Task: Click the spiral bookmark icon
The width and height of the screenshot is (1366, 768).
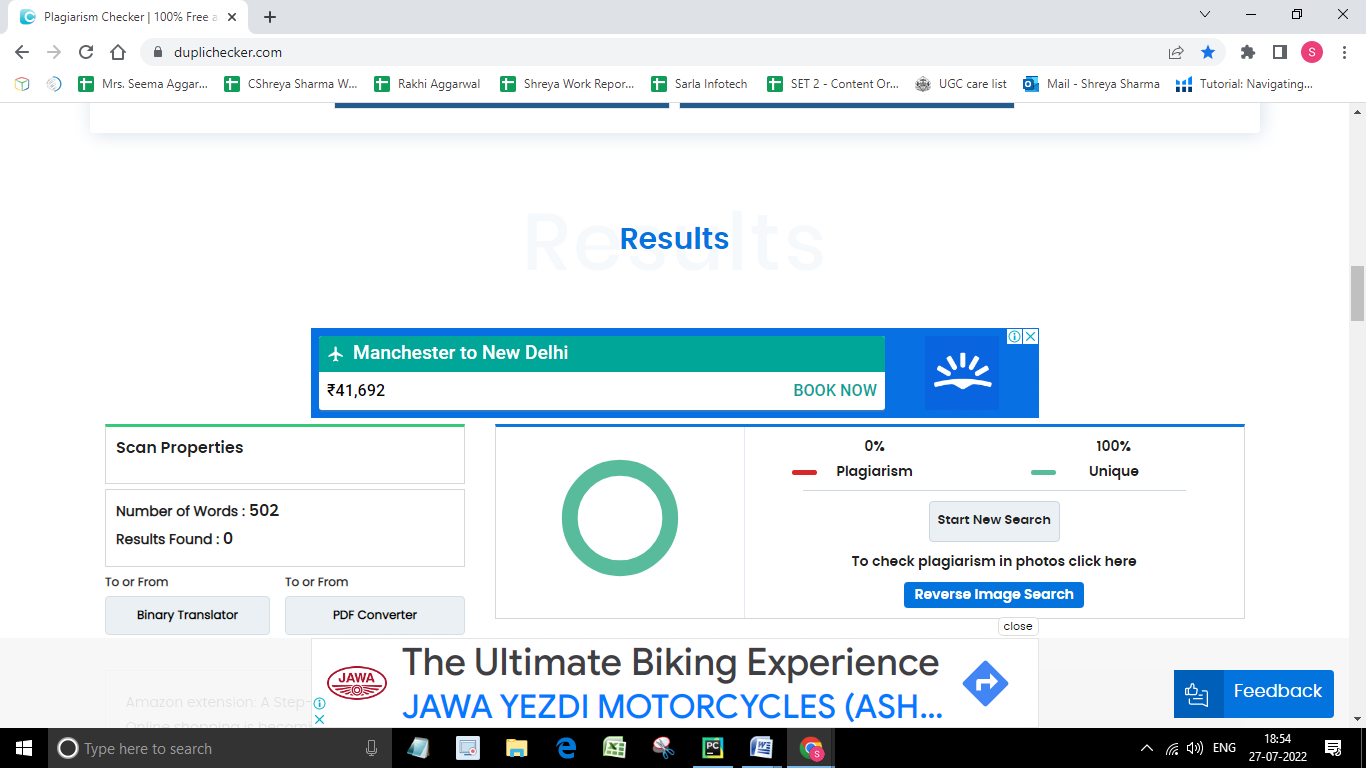Action: click(54, 84)
